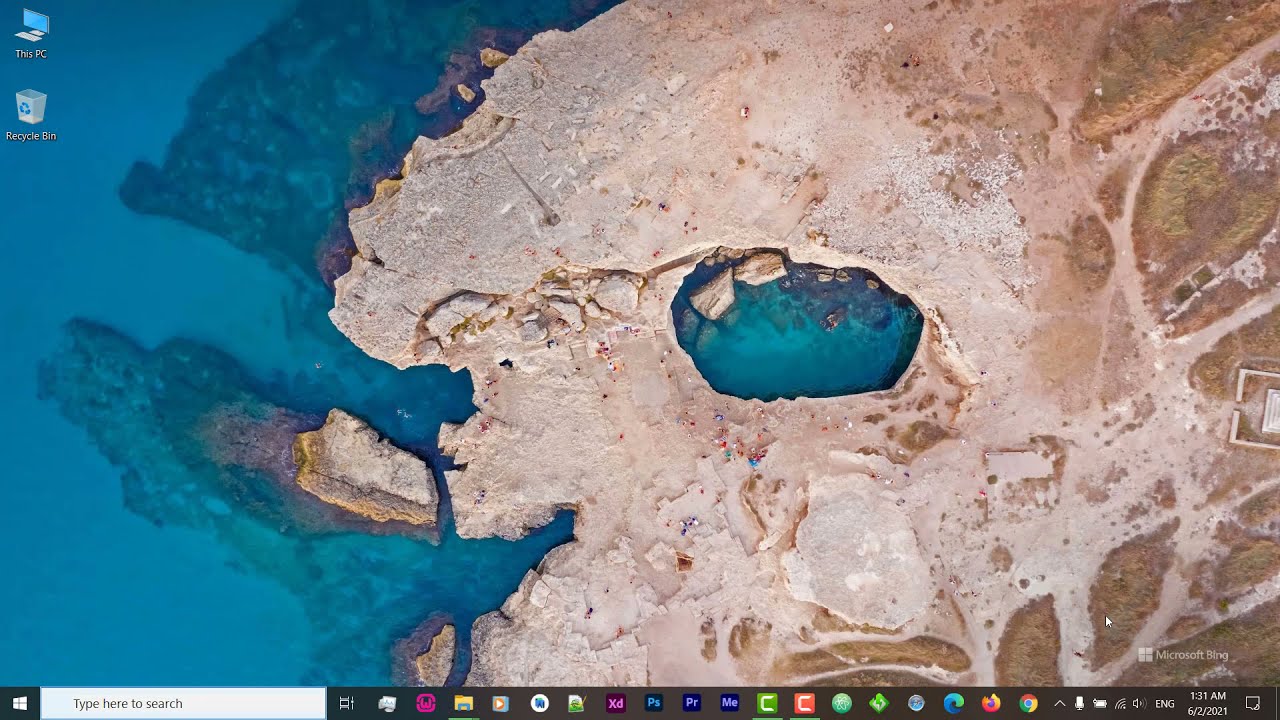Open the Wi-Fi network tray icon
The height and width of the screenshot is (720, 1280).
[x=1120, y=703]
